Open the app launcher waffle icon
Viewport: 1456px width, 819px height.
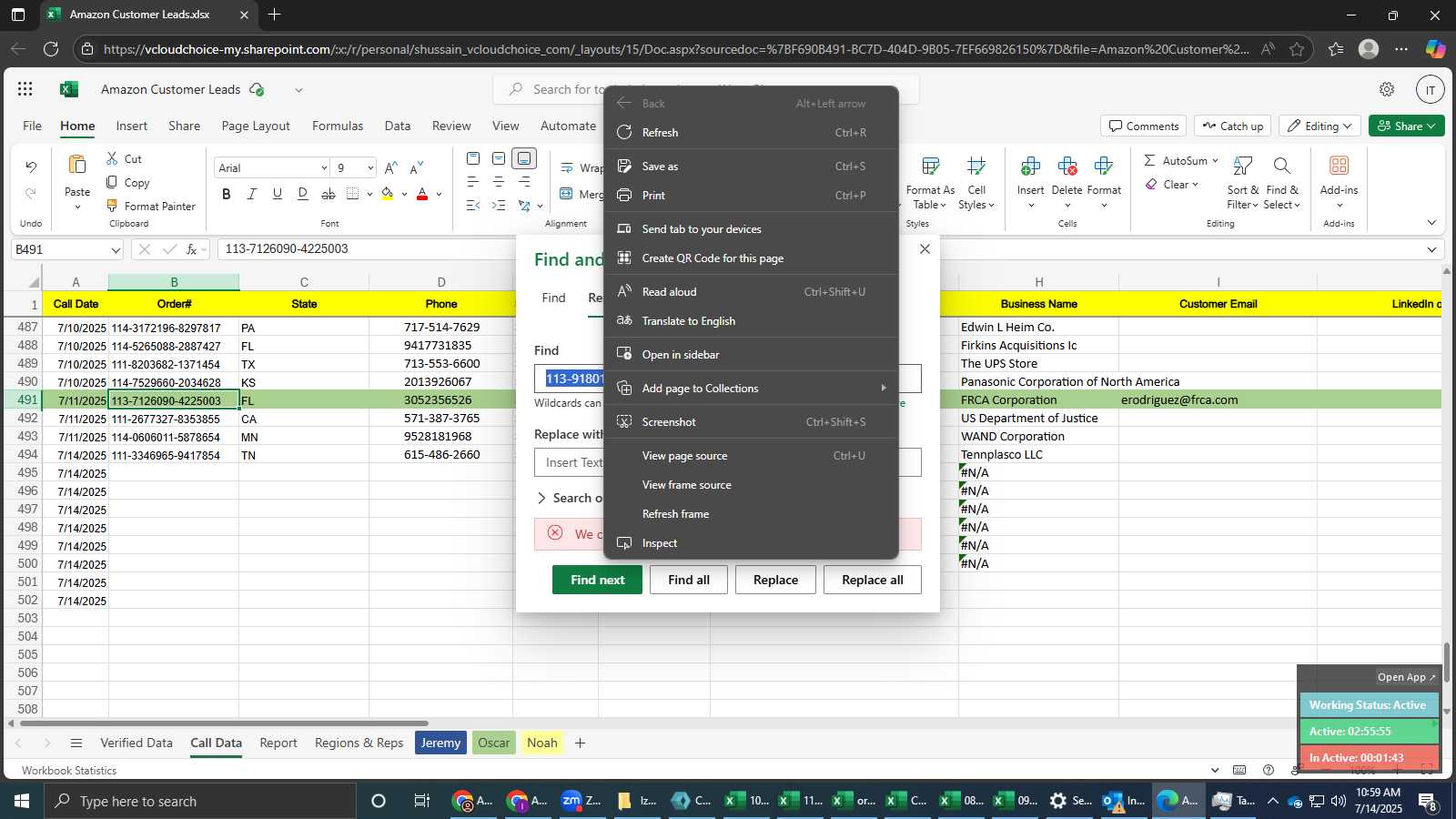coord(25,89)
